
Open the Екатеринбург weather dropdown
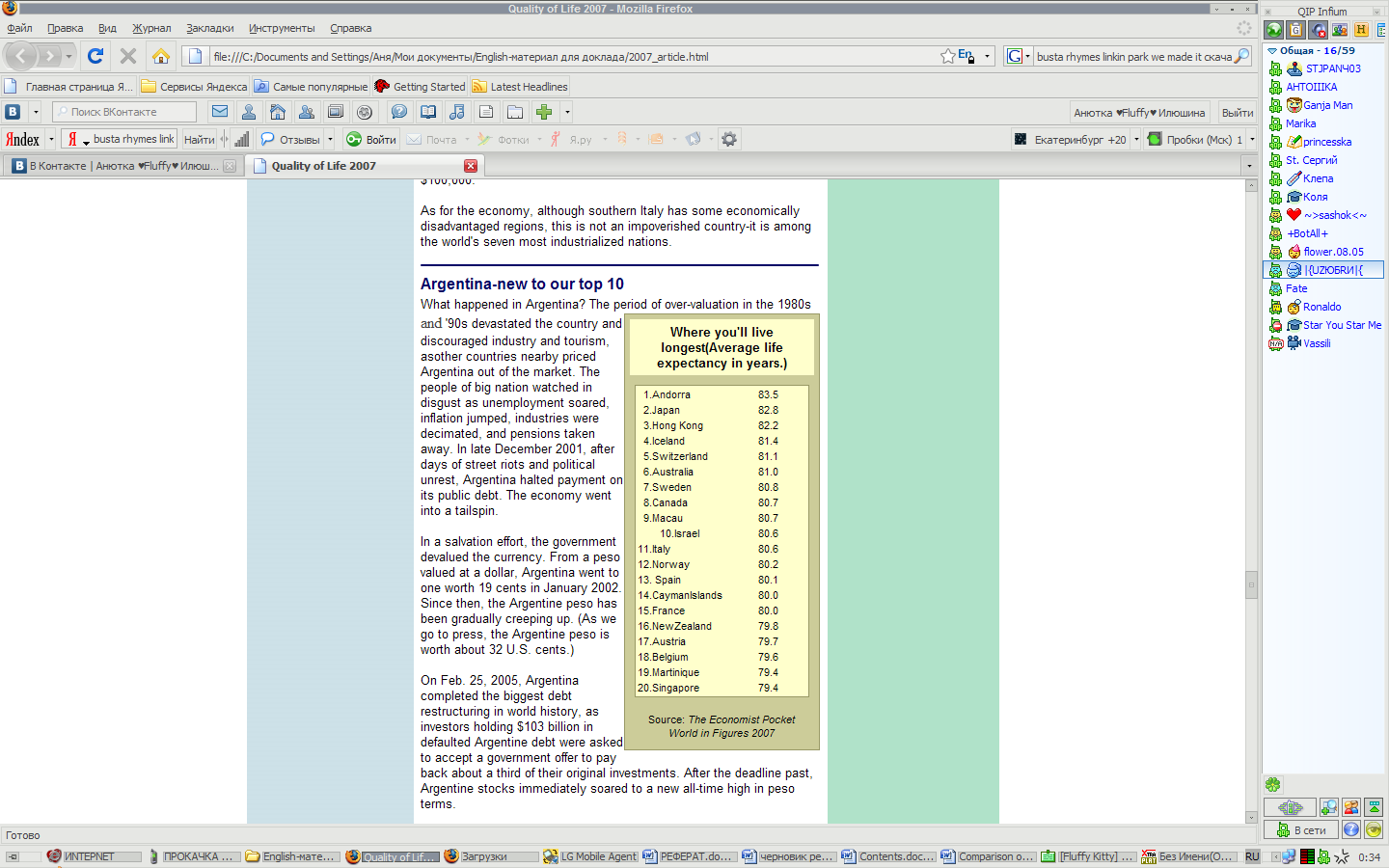1136,139
